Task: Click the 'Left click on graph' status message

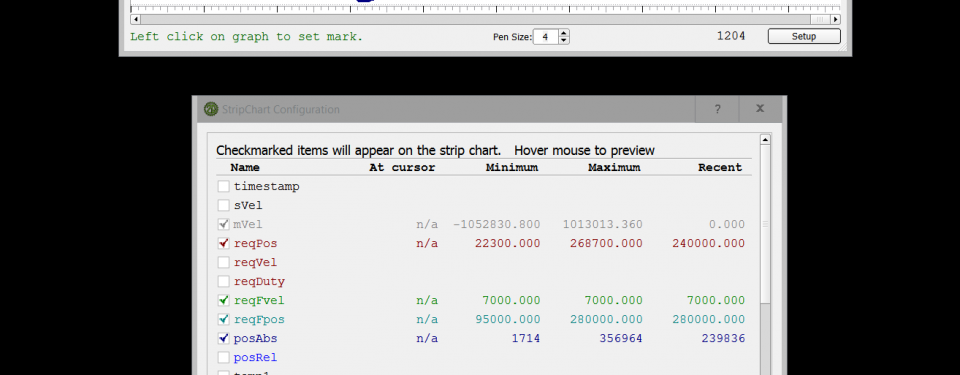Action: pyautogui.click(x=247, y=37)
